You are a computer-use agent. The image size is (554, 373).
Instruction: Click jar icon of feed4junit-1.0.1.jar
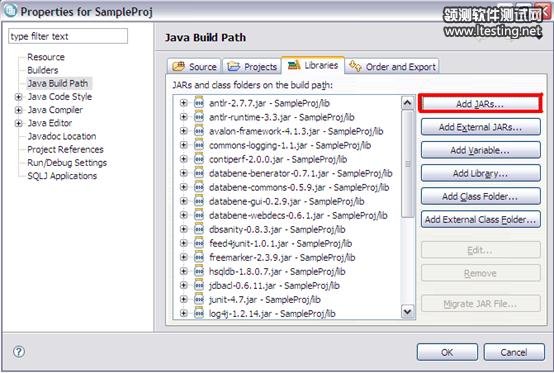coord(199,243)
